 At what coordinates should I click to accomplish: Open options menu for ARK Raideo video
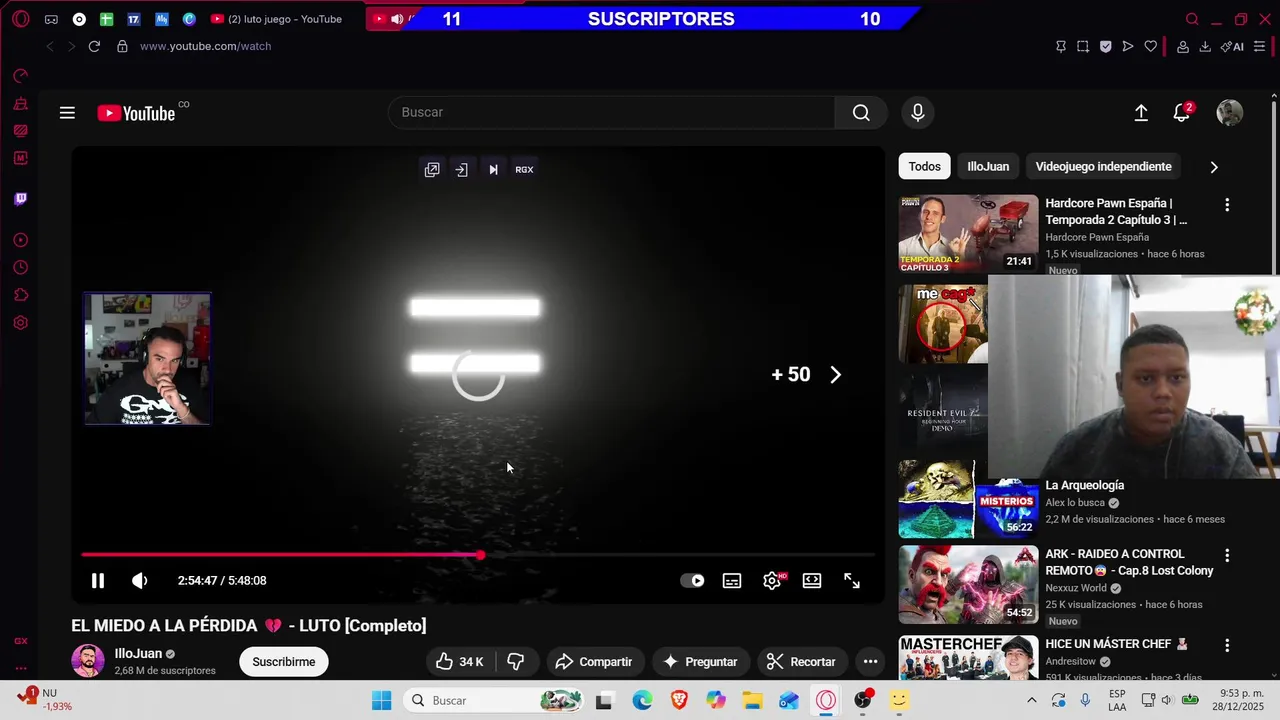[1227, 556]
